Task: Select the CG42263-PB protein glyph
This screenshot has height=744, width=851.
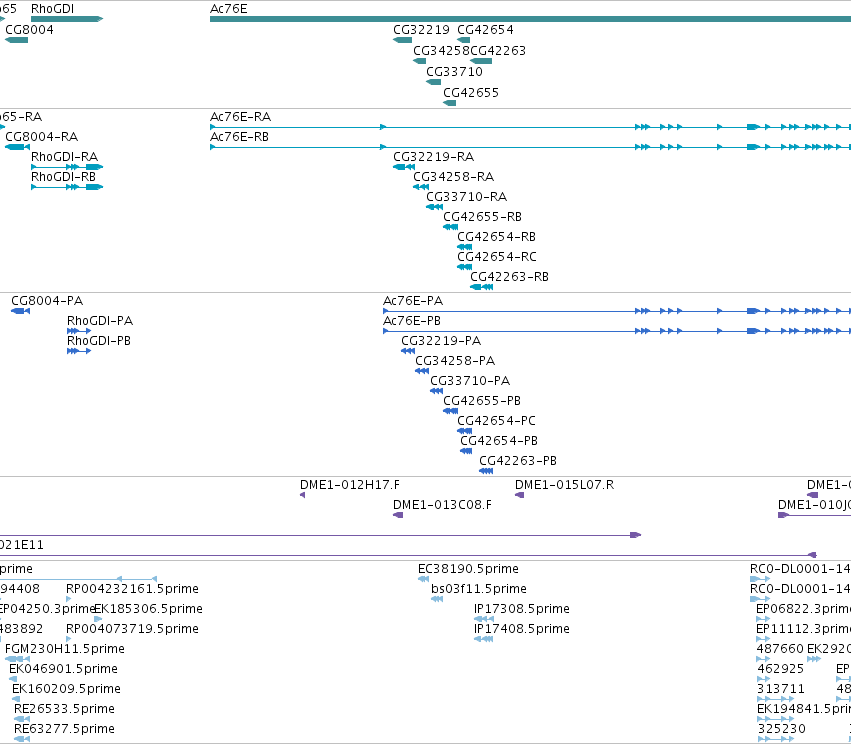Action: 486,471
